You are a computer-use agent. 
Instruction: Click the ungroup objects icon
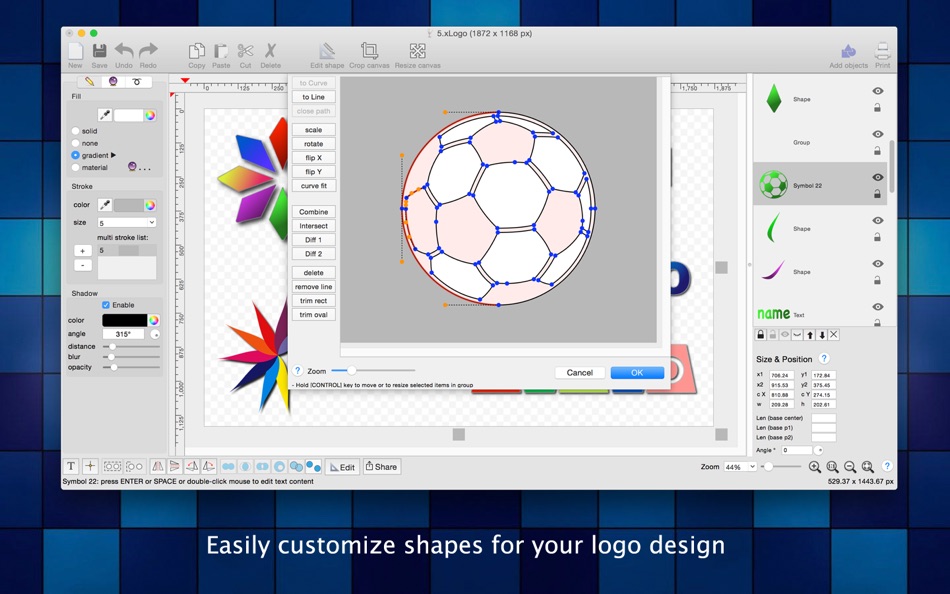coord(134,466)
